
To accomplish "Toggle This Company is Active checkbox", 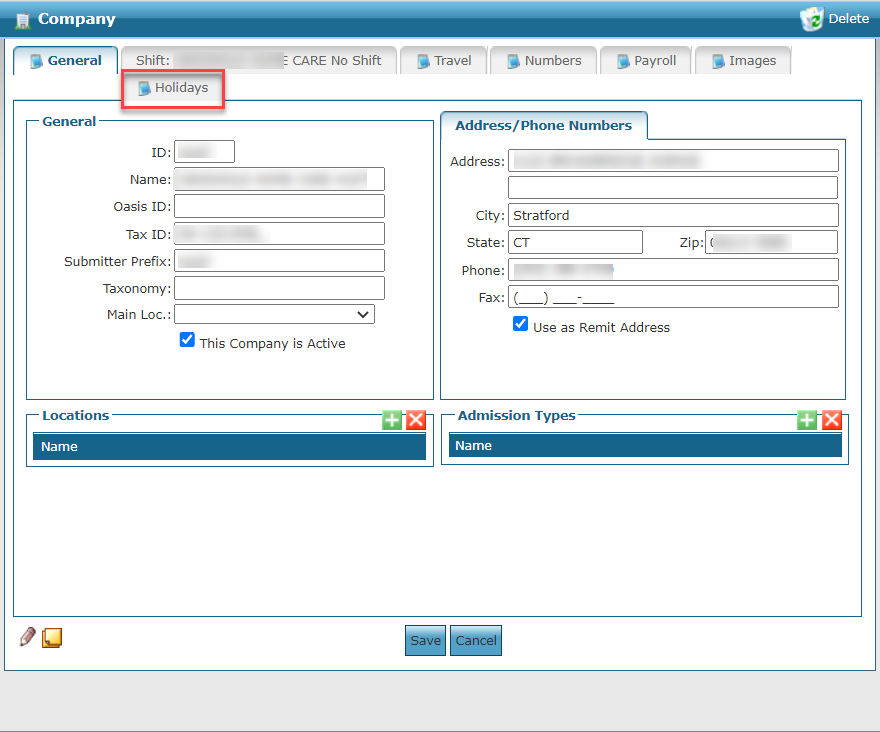I will 187,340.
